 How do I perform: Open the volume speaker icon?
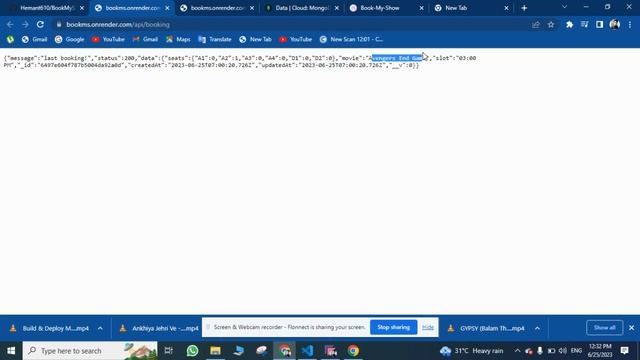[563, 351]
